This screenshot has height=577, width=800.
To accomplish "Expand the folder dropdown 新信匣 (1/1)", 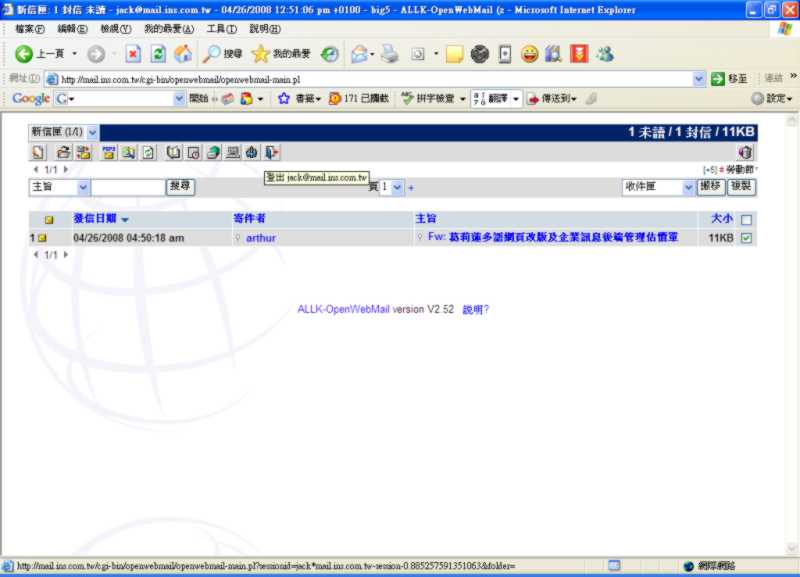I will [92, 132].
